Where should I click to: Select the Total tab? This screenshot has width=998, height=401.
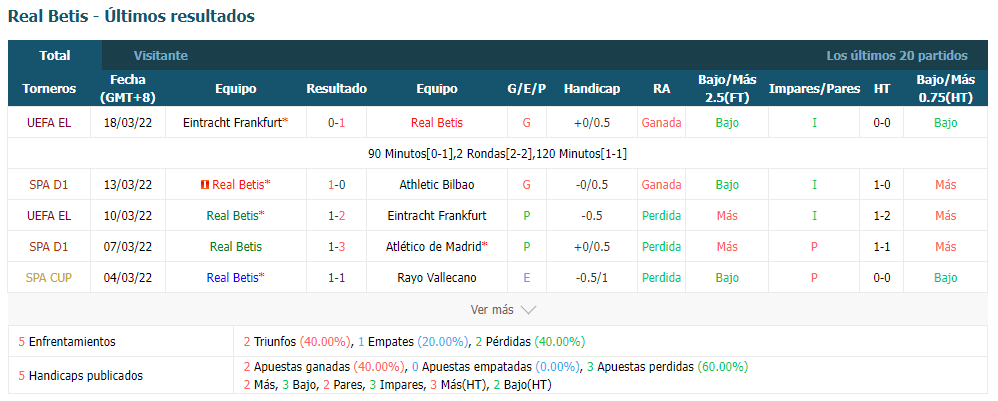(55, 55)
